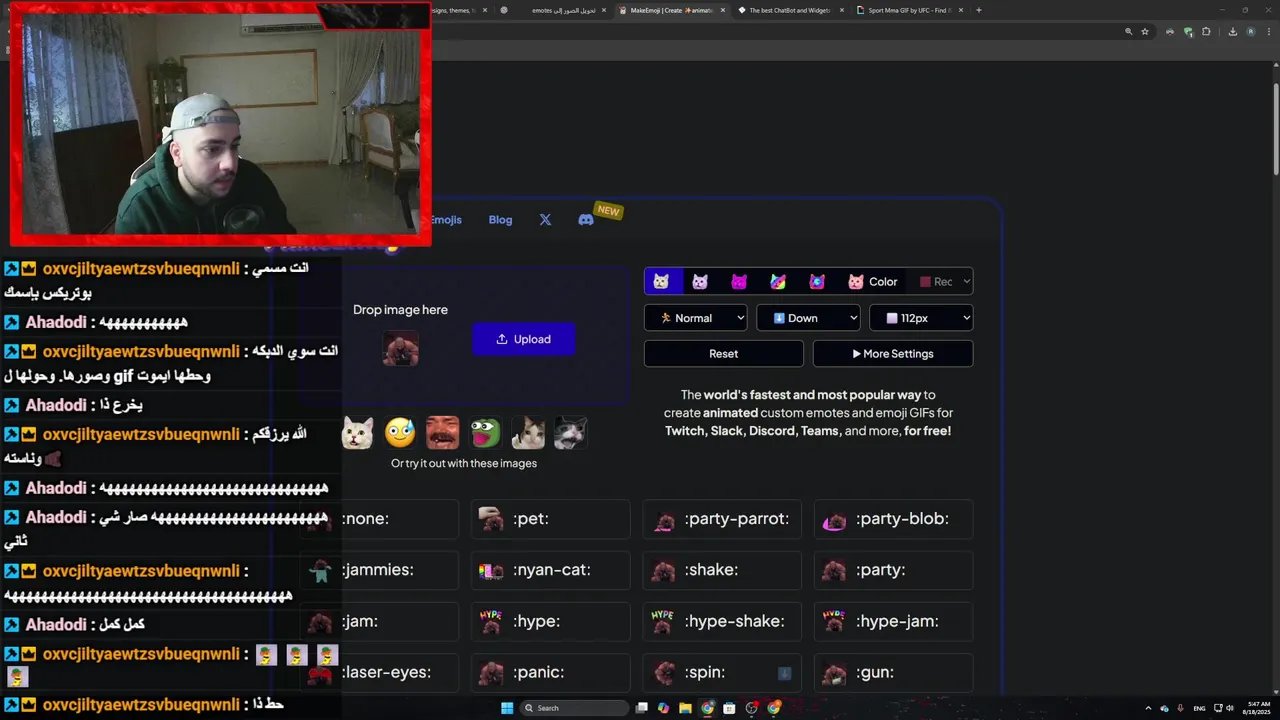Image resolution: width=1280 pixels, height=720 pixels.
Task: Select the :party-parrot: emote
Action: (x=722, y=519)
